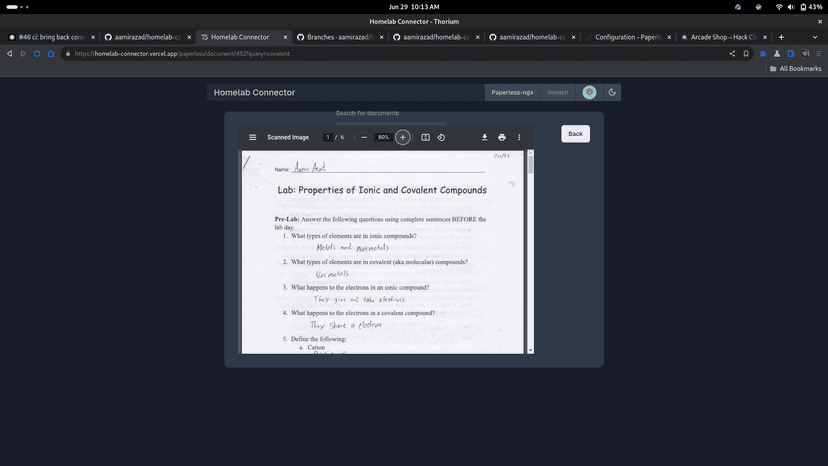Switch to the Immich tab
Screen dimensions: 828x466
pos(558,92)
